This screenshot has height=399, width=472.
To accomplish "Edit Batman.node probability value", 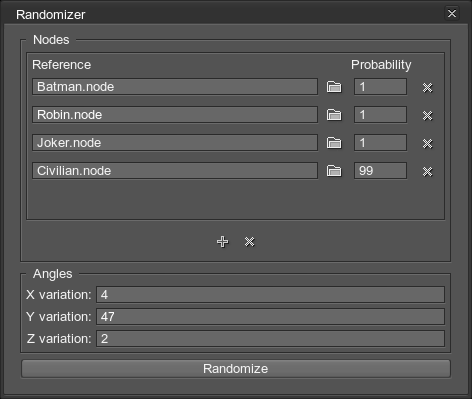I will 380,87.
